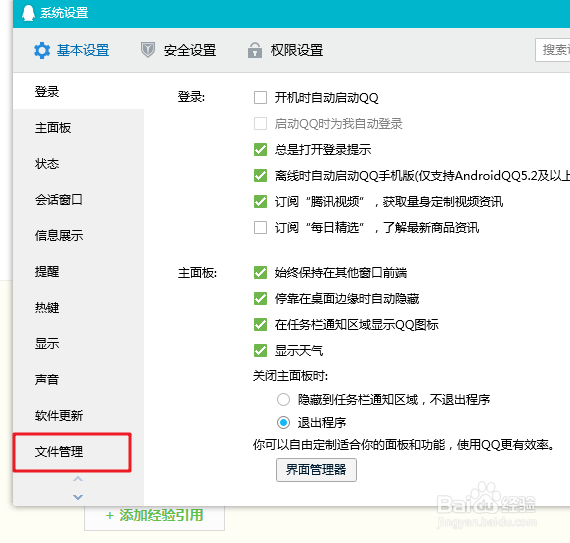Uncheck 订阅“腾讯视频” checkbox
570x543 pixels.
pyautogui.click(x=260, y=201)
